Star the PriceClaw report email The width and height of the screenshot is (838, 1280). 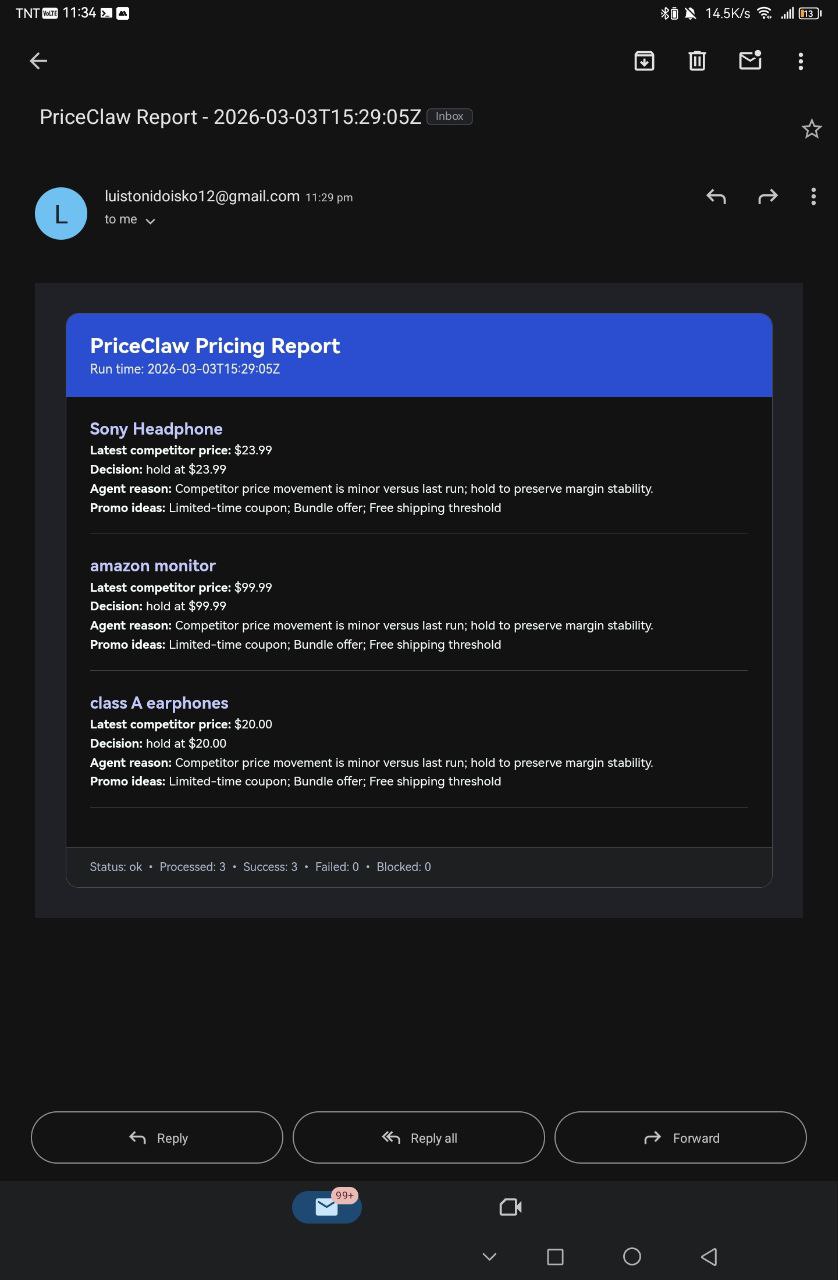pos(811,128)
